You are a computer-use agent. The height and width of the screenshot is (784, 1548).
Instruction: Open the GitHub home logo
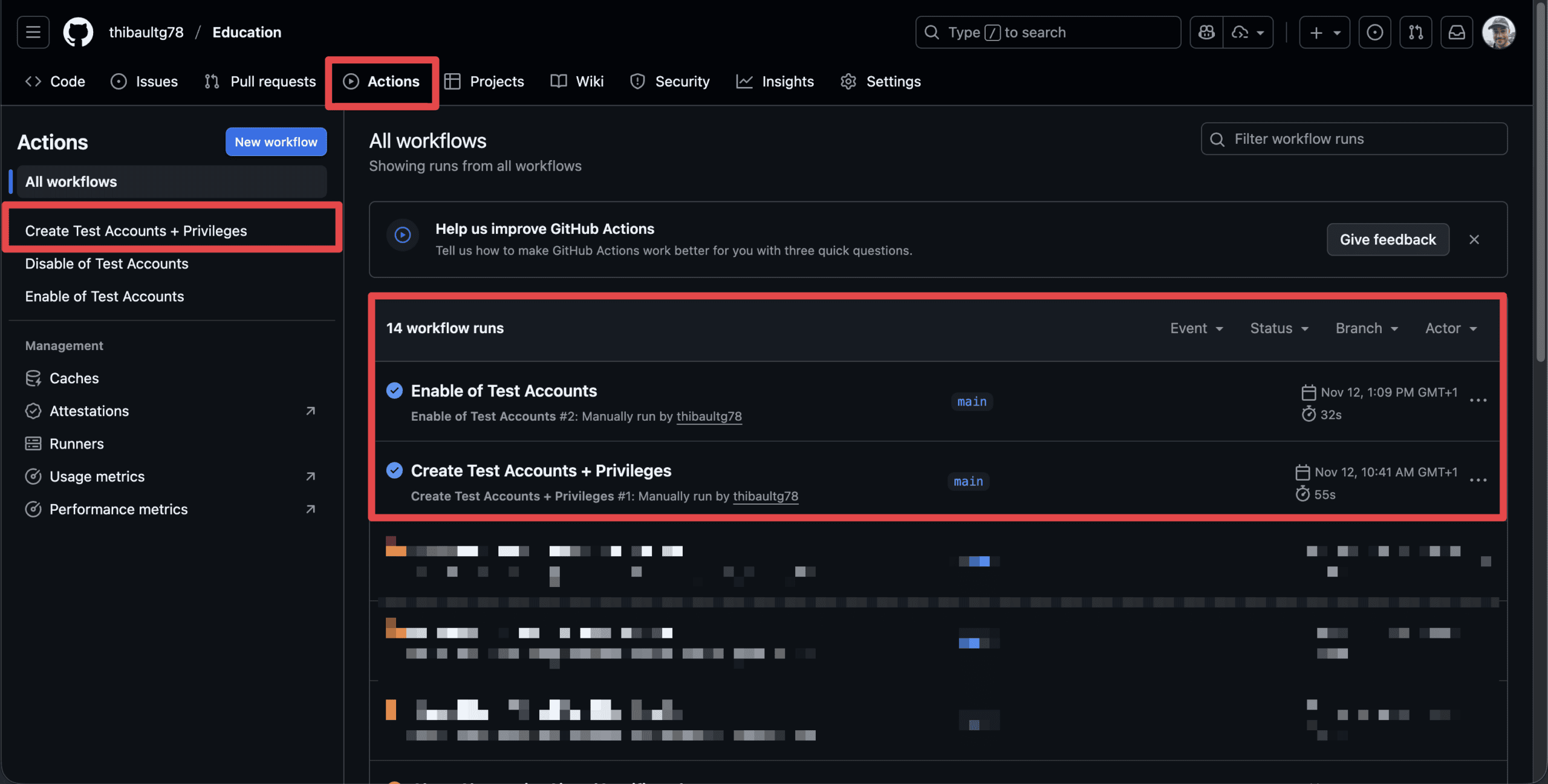pyautogui.click(x=78, y=32)
